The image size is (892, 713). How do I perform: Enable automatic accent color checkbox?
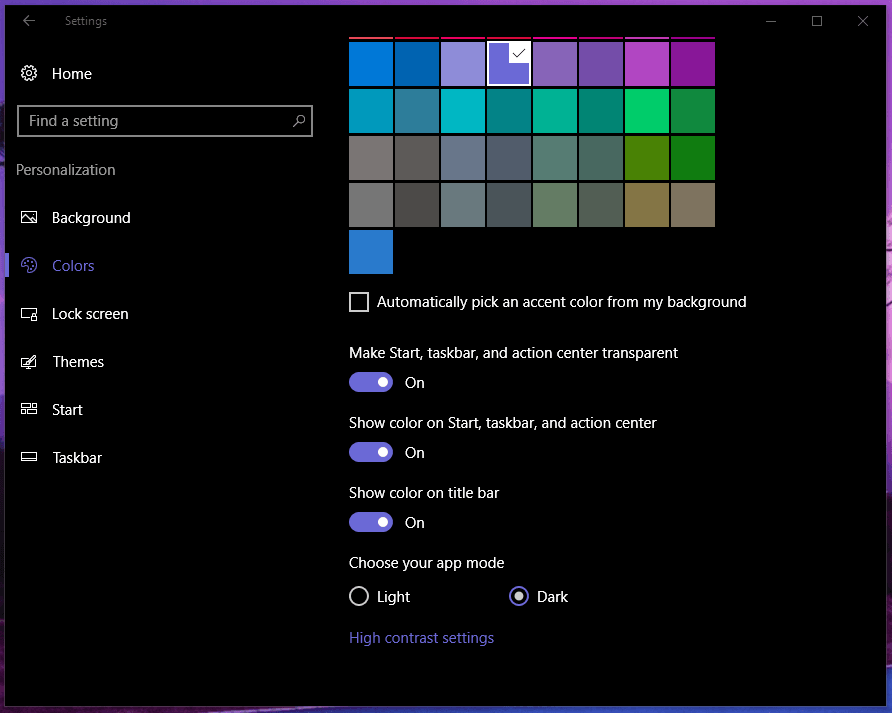click(359, 302)
